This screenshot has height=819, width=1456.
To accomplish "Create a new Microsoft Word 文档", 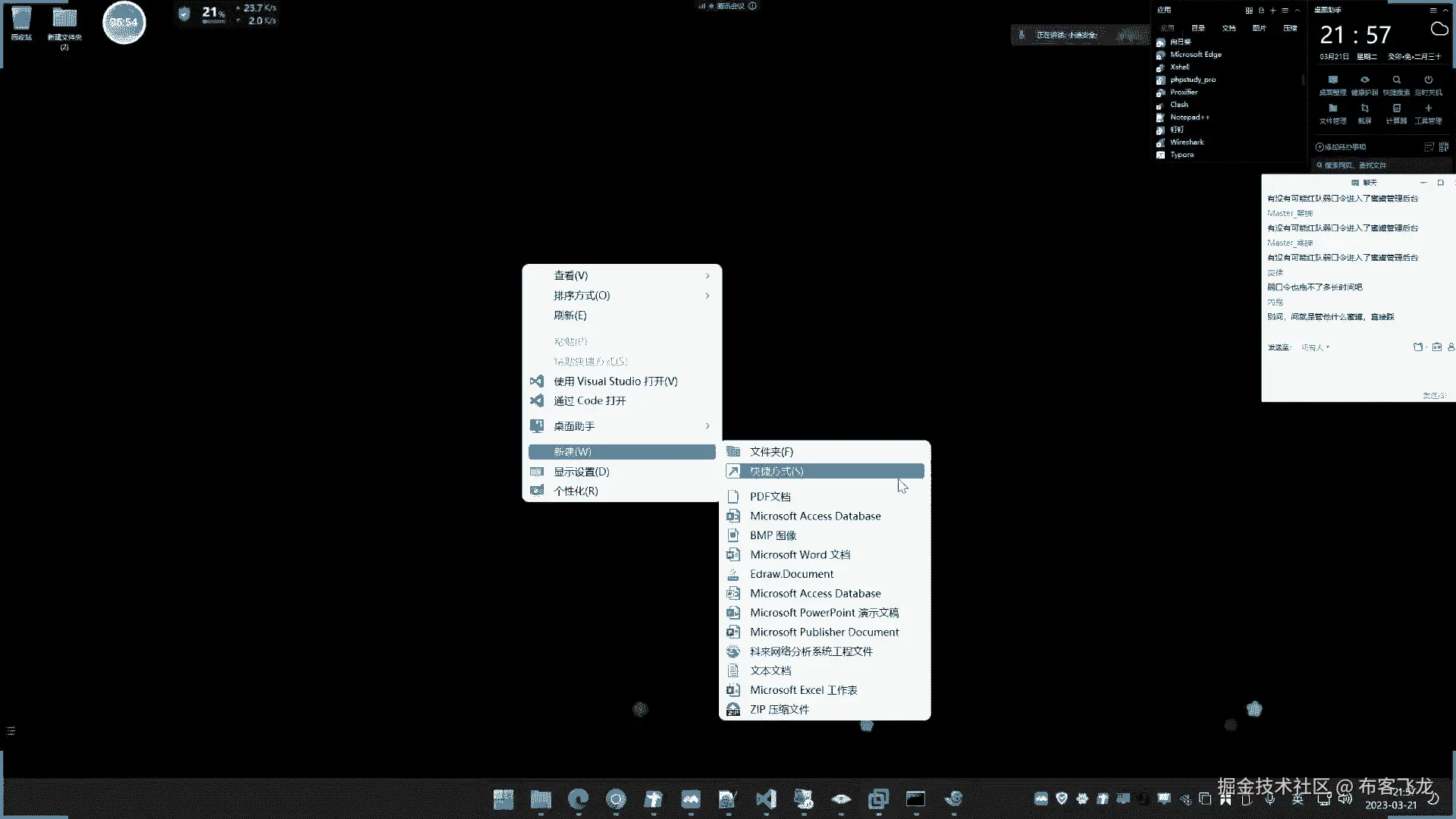I will click(x=799, y=554).
